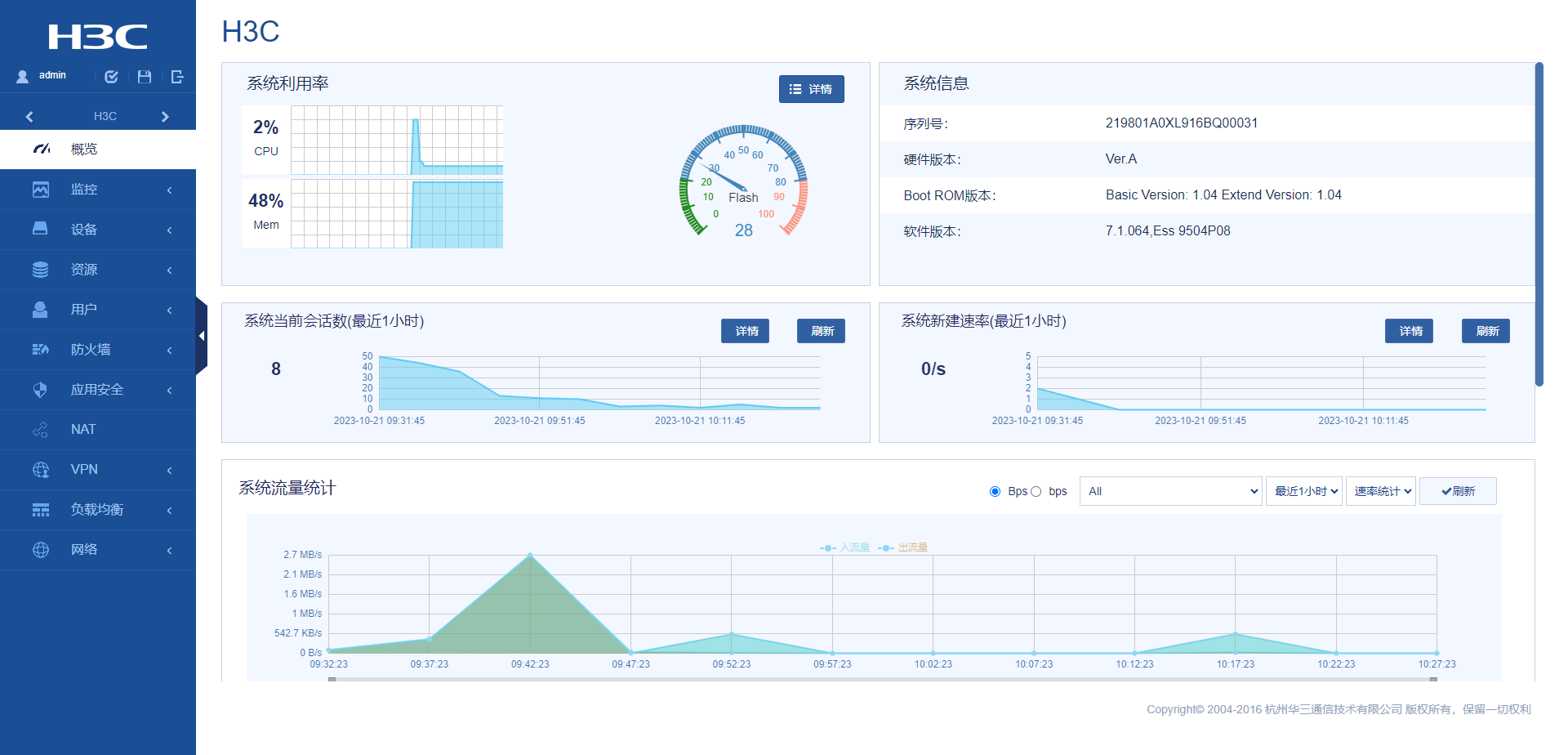Screen dimensions: 1568x755
Task: Click 详情 button in 系统利用率 panel
Action: pos(811,89)
